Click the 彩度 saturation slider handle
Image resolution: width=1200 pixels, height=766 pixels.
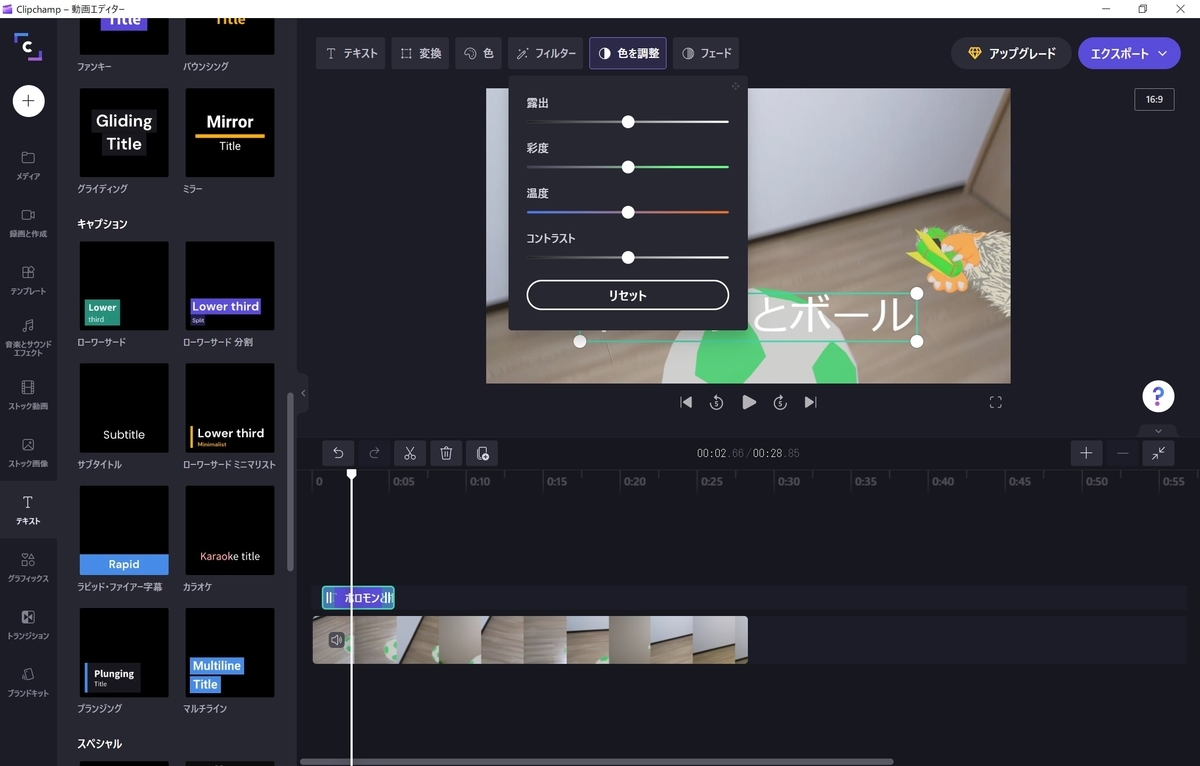tap(628, 167)
